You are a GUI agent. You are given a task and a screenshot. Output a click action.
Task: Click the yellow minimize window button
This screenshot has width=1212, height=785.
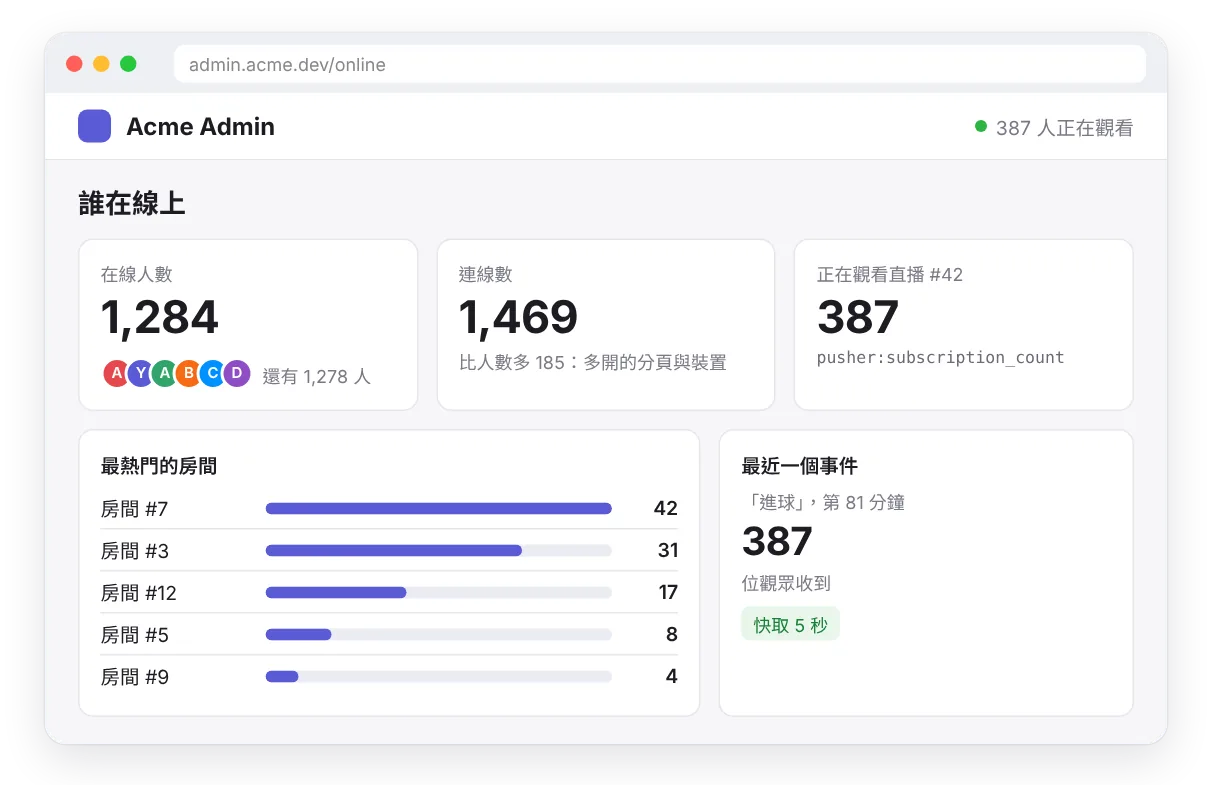pyautogui.click(x=101, y=64)
